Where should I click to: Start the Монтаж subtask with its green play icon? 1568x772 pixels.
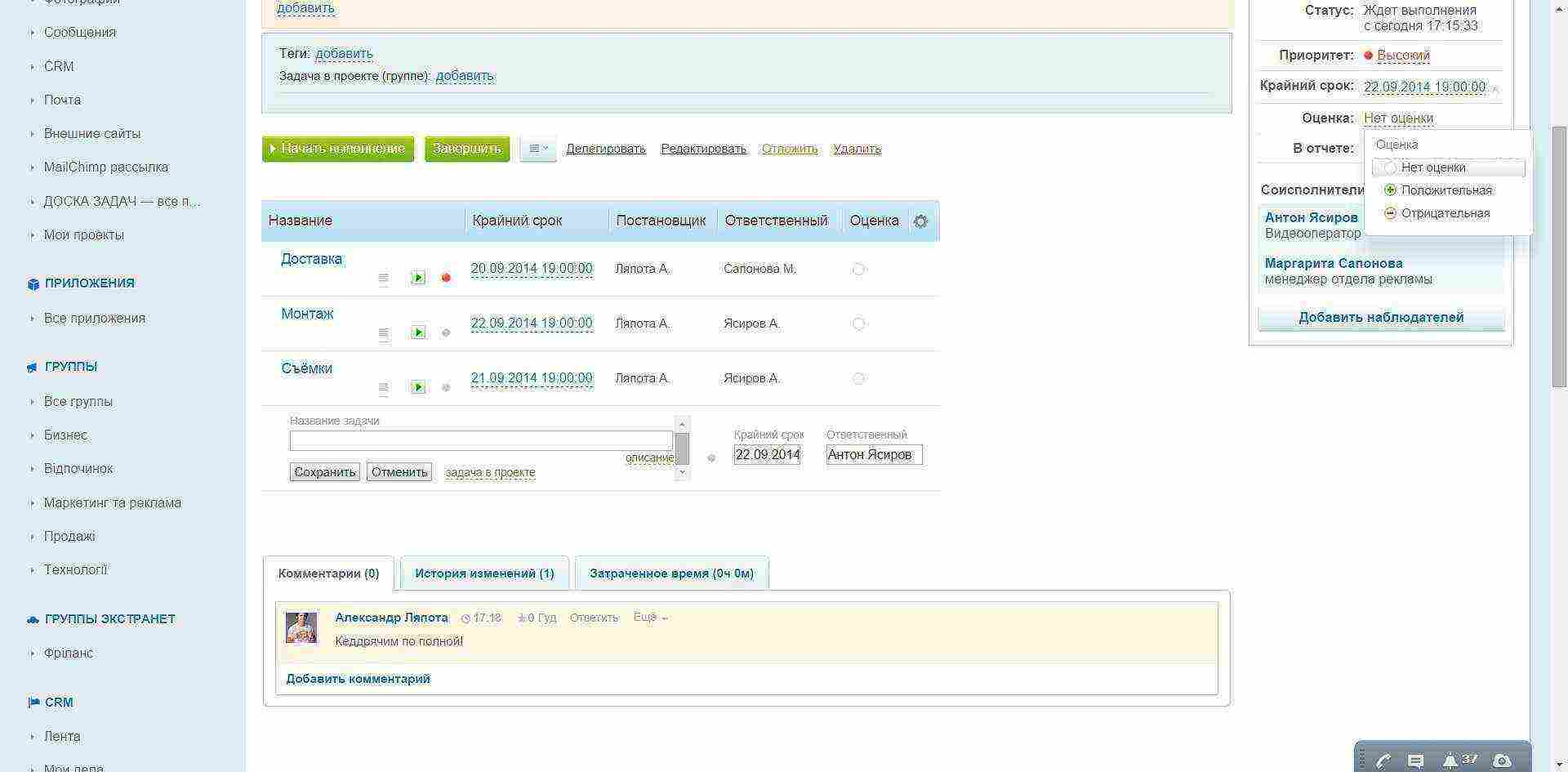[418, 332]
